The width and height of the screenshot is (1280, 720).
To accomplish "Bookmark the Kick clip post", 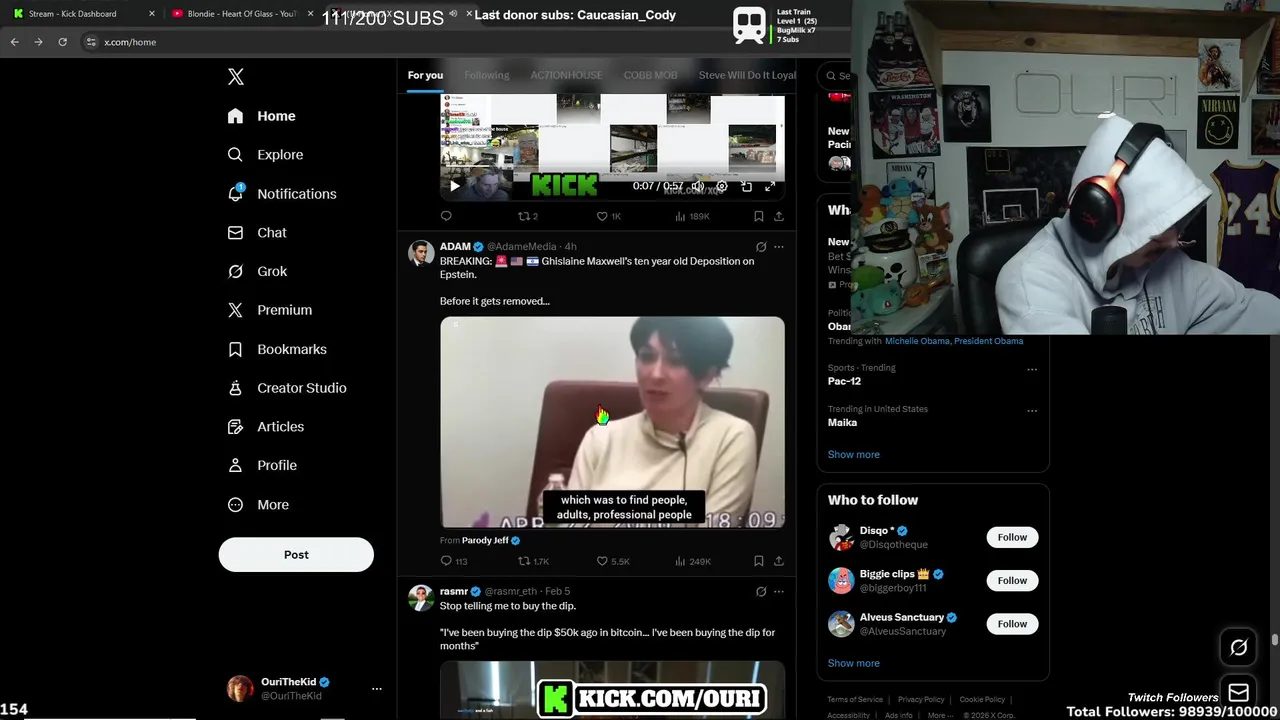I will point(759,216).
